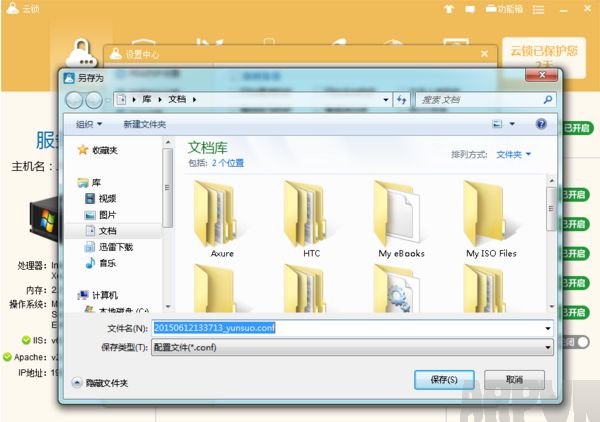The height and width of the screenshot is (422, 600).
Task: Refresh the address bar location
Action: tap(401, 100)
